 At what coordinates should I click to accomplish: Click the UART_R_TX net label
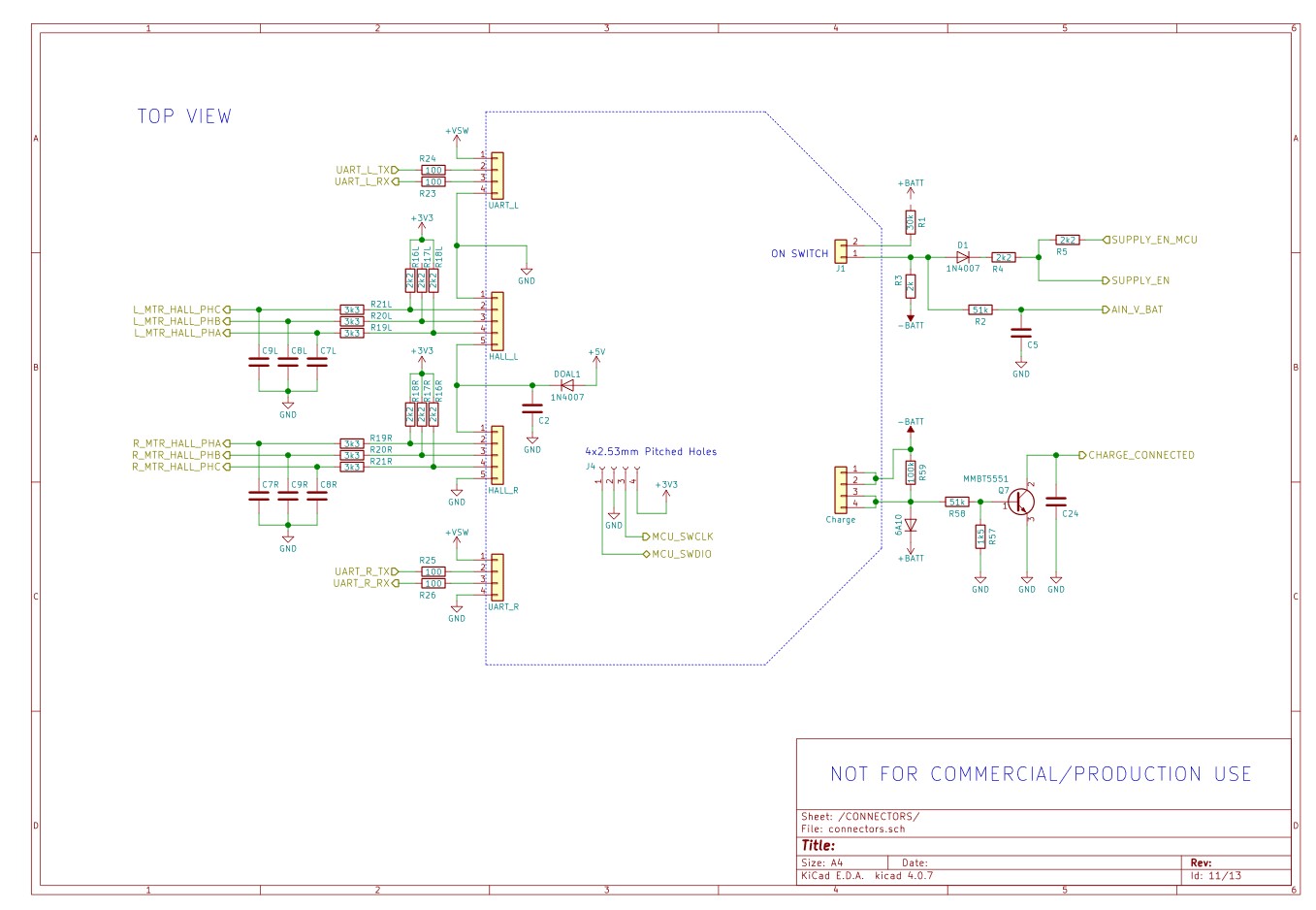(x=366, y=571)
